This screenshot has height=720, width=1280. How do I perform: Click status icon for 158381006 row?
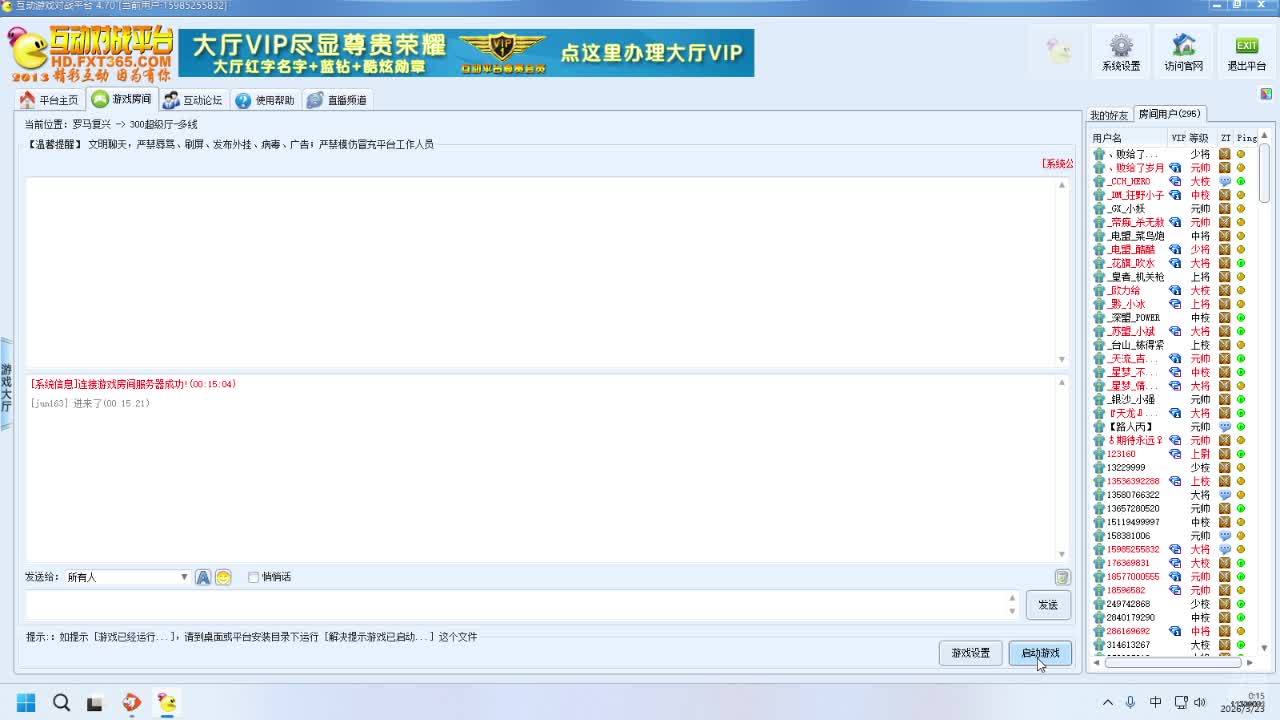[x=1225, y=536]
